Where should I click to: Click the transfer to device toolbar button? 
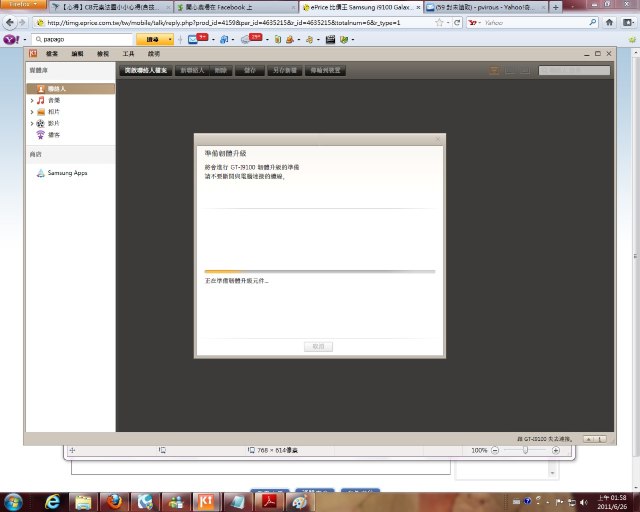point(325,70)
